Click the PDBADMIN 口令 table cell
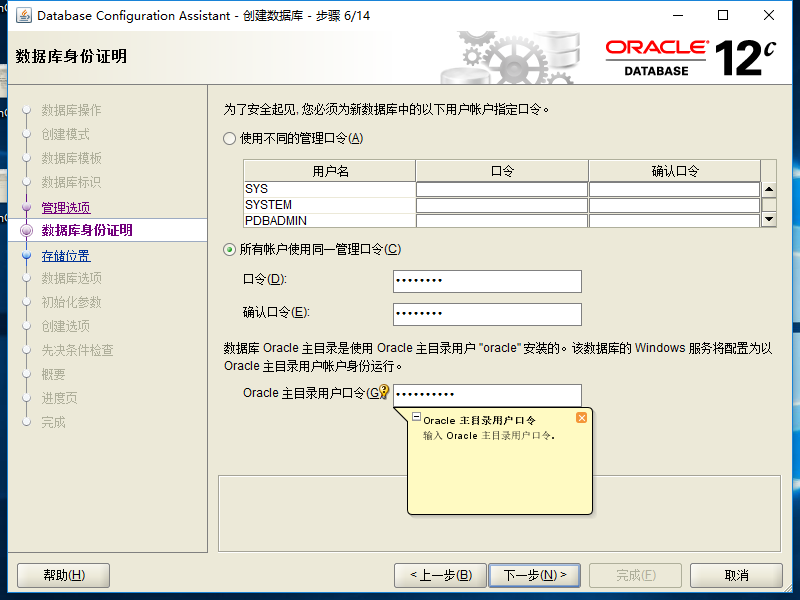The width and height of the screenshot is (800, 600). 502,221
